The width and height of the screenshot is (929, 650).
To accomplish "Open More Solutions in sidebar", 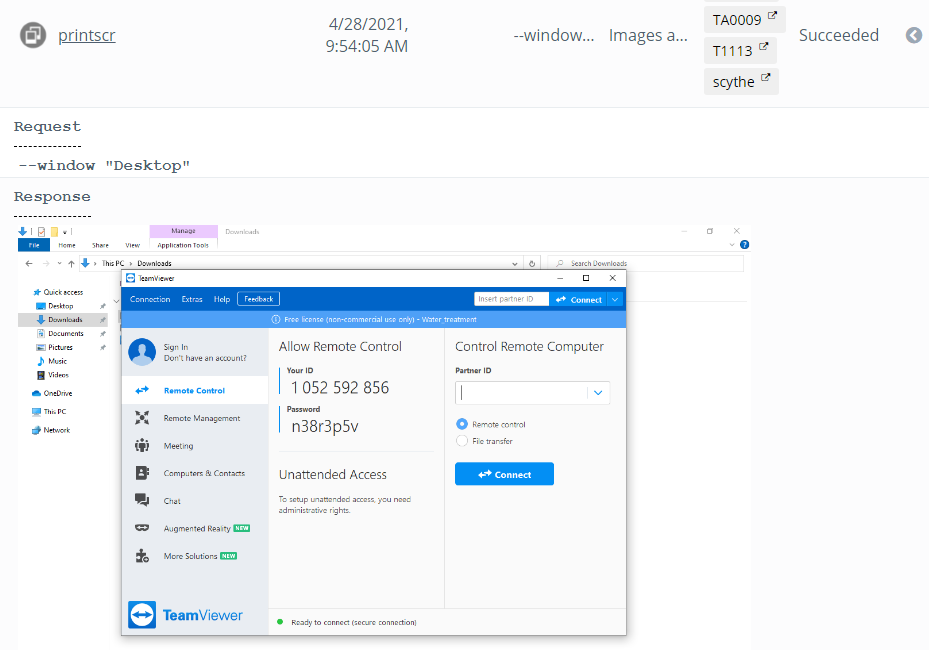I will pyautogui.click(x=195, y=556).
